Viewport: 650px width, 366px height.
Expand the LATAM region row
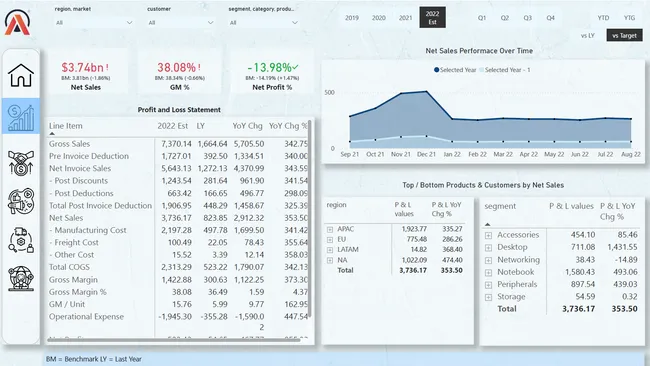click(330, 250)
